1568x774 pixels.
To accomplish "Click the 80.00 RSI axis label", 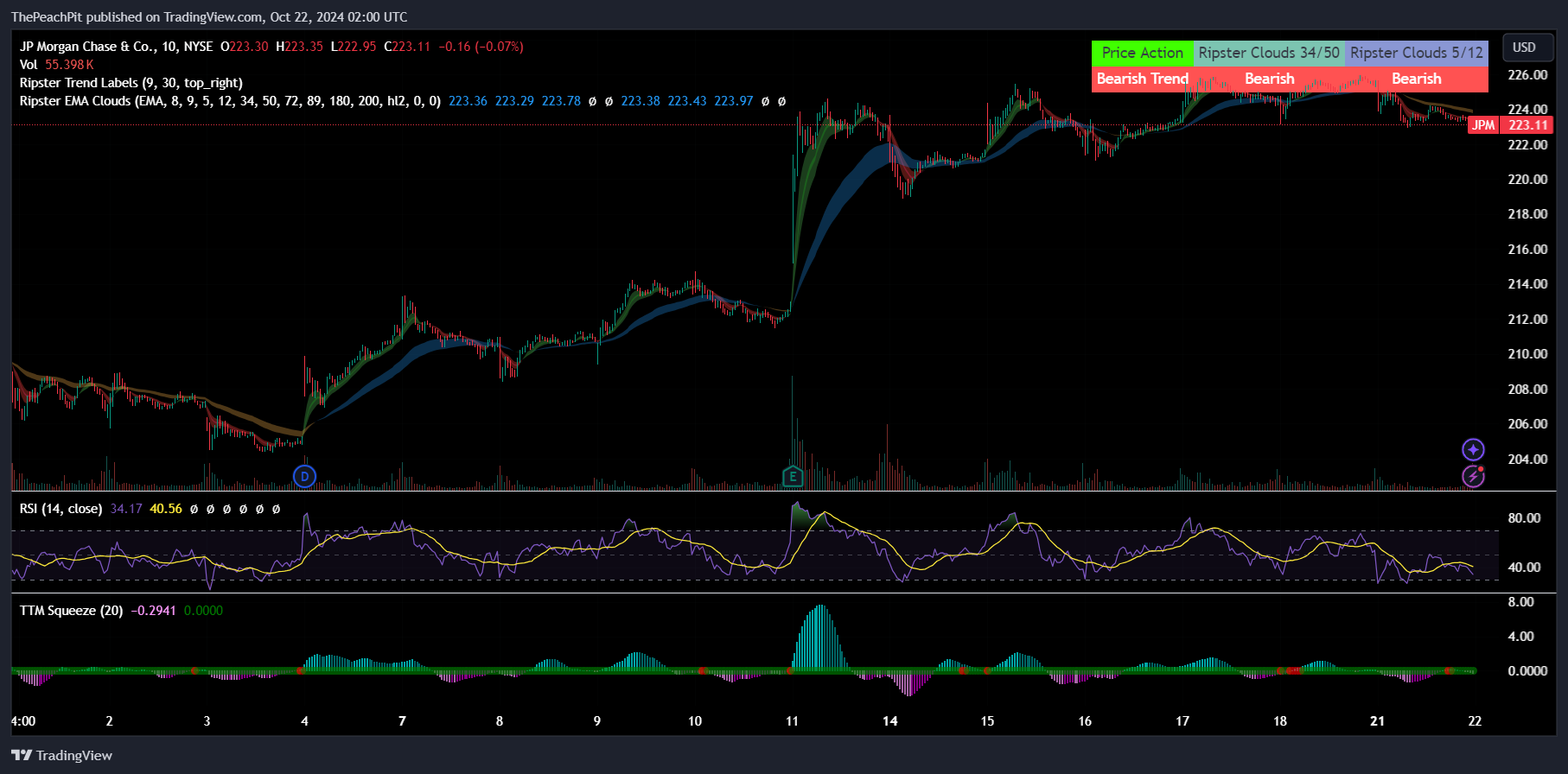I will click(x=1524, y=518).
